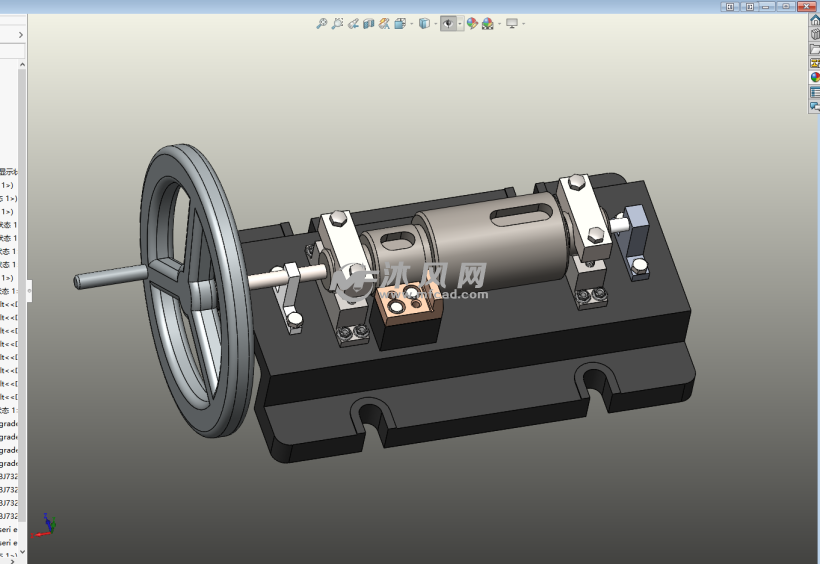The height and width of the screenshot is (564, 820).
Task: Switch to the Appearances color ball tab
Action: tap(814, 77)
